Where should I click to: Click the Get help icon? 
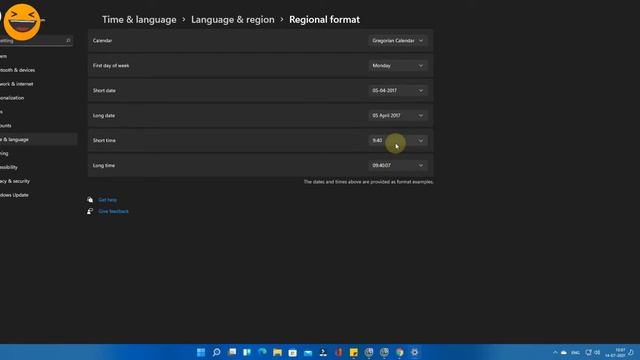[x=90, y=200]
